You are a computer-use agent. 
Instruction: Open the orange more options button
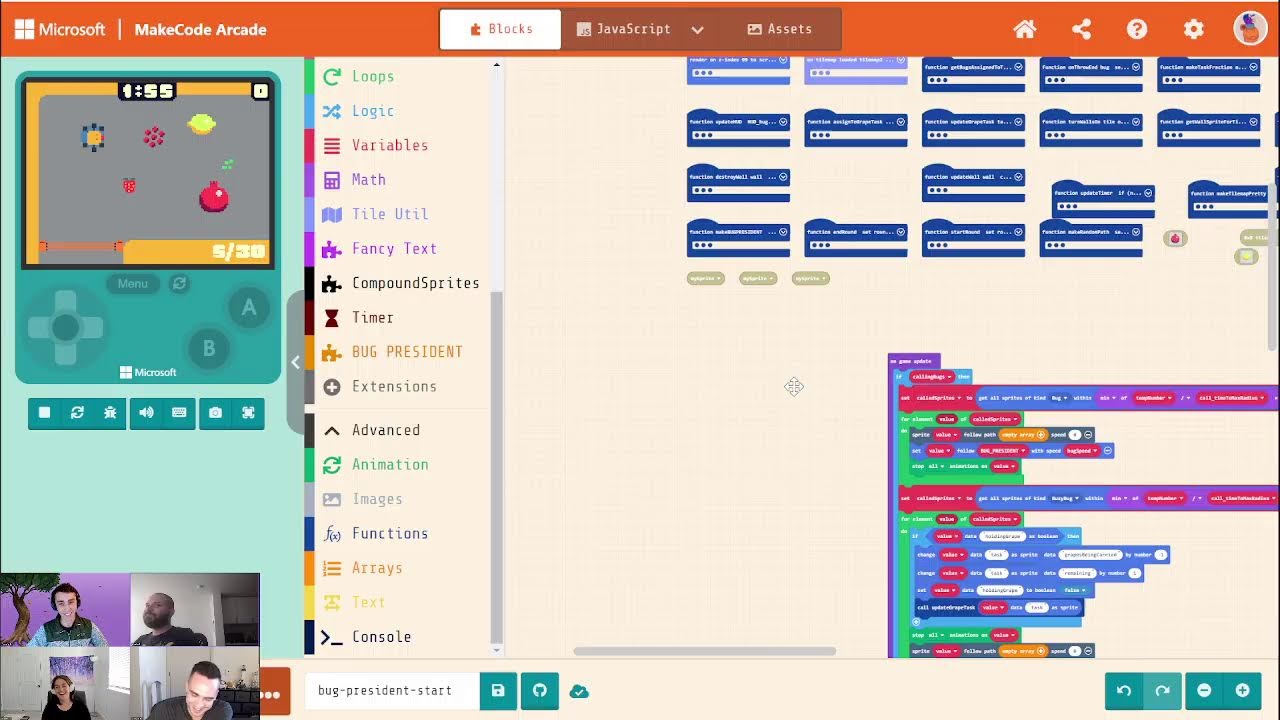[x=272, y=694]
